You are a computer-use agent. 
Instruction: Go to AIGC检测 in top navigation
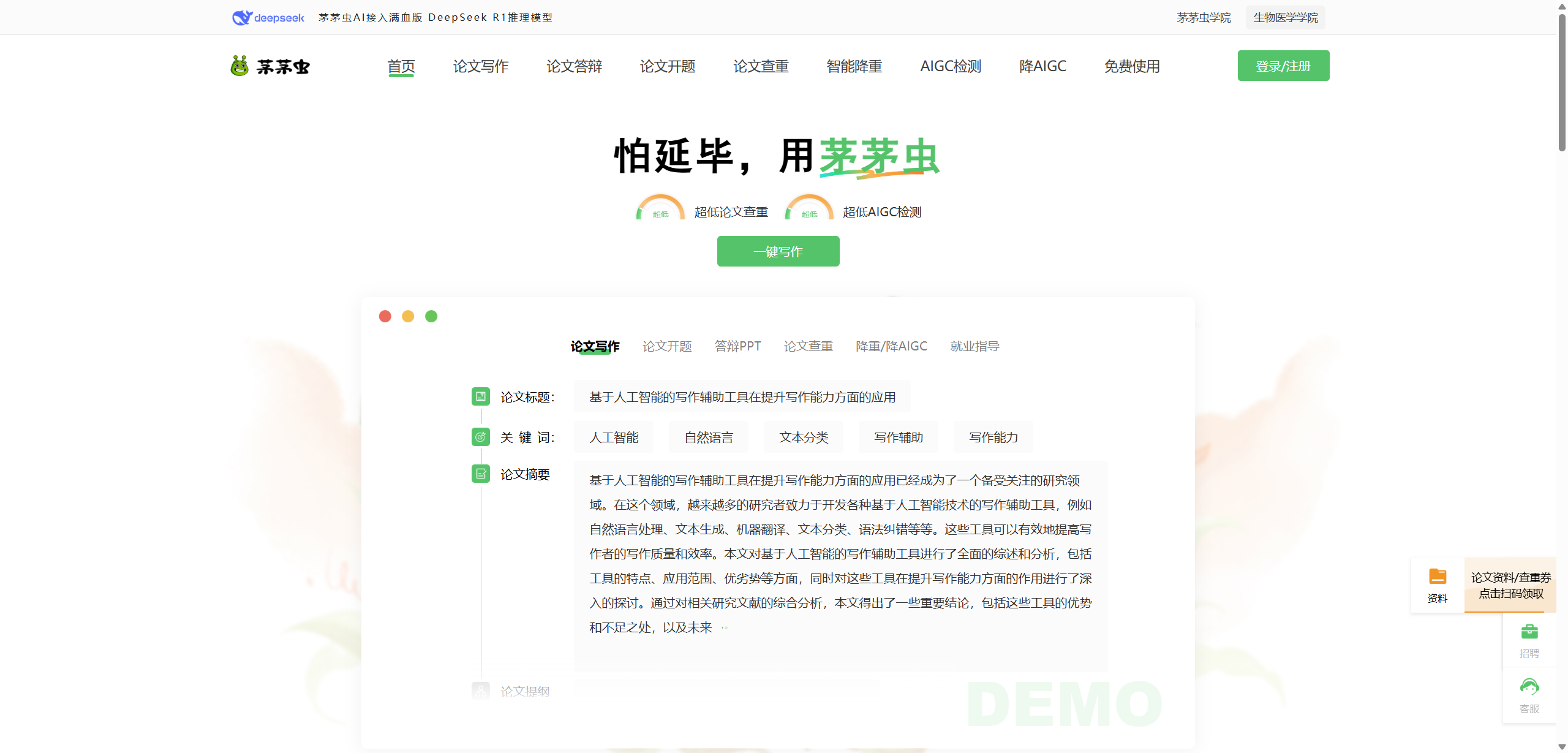(x=951, y=66)
